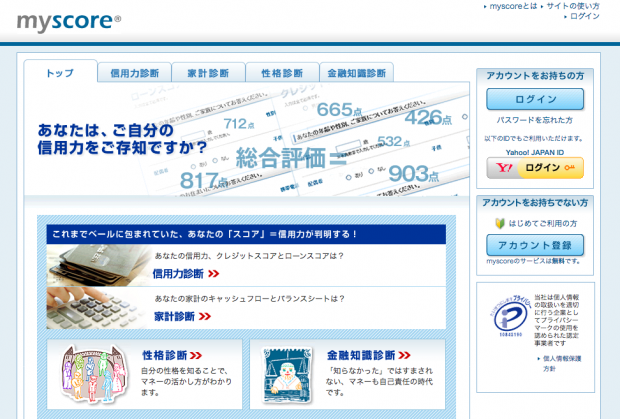Click the '903点' score in banner

point(413,174)
